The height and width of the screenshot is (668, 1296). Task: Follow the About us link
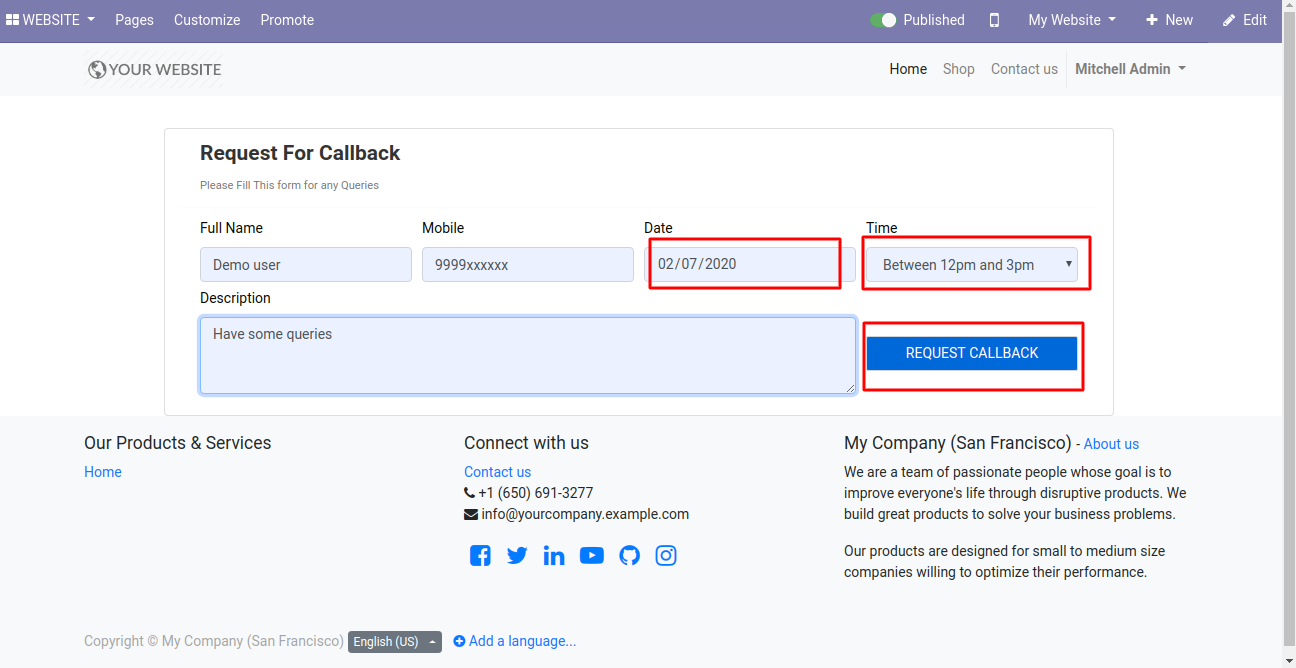pyautogui.click(x=1111, y=443)
